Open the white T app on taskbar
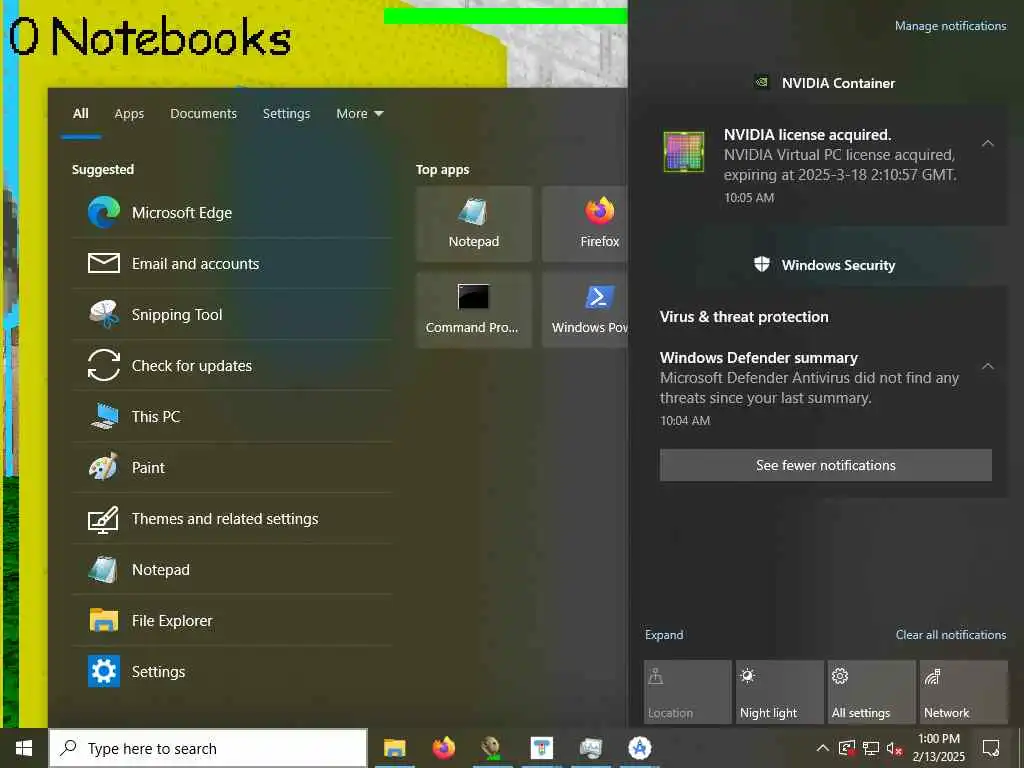 pos(541,748)
